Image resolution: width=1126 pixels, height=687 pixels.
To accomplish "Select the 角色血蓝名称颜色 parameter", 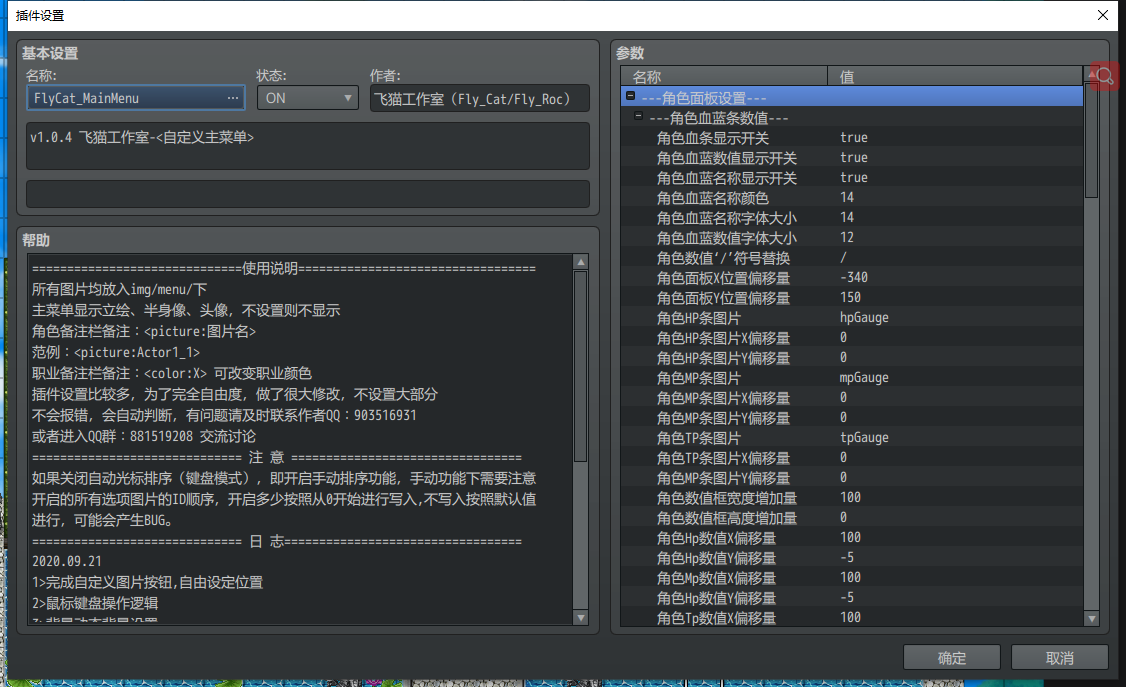I will click(852, 198).
